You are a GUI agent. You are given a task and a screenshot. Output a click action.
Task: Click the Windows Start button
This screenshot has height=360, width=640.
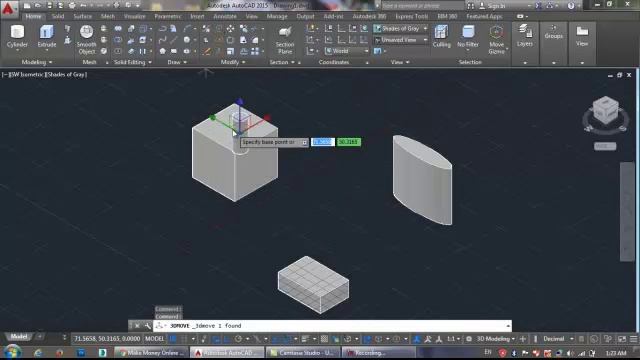coord(12,351)
